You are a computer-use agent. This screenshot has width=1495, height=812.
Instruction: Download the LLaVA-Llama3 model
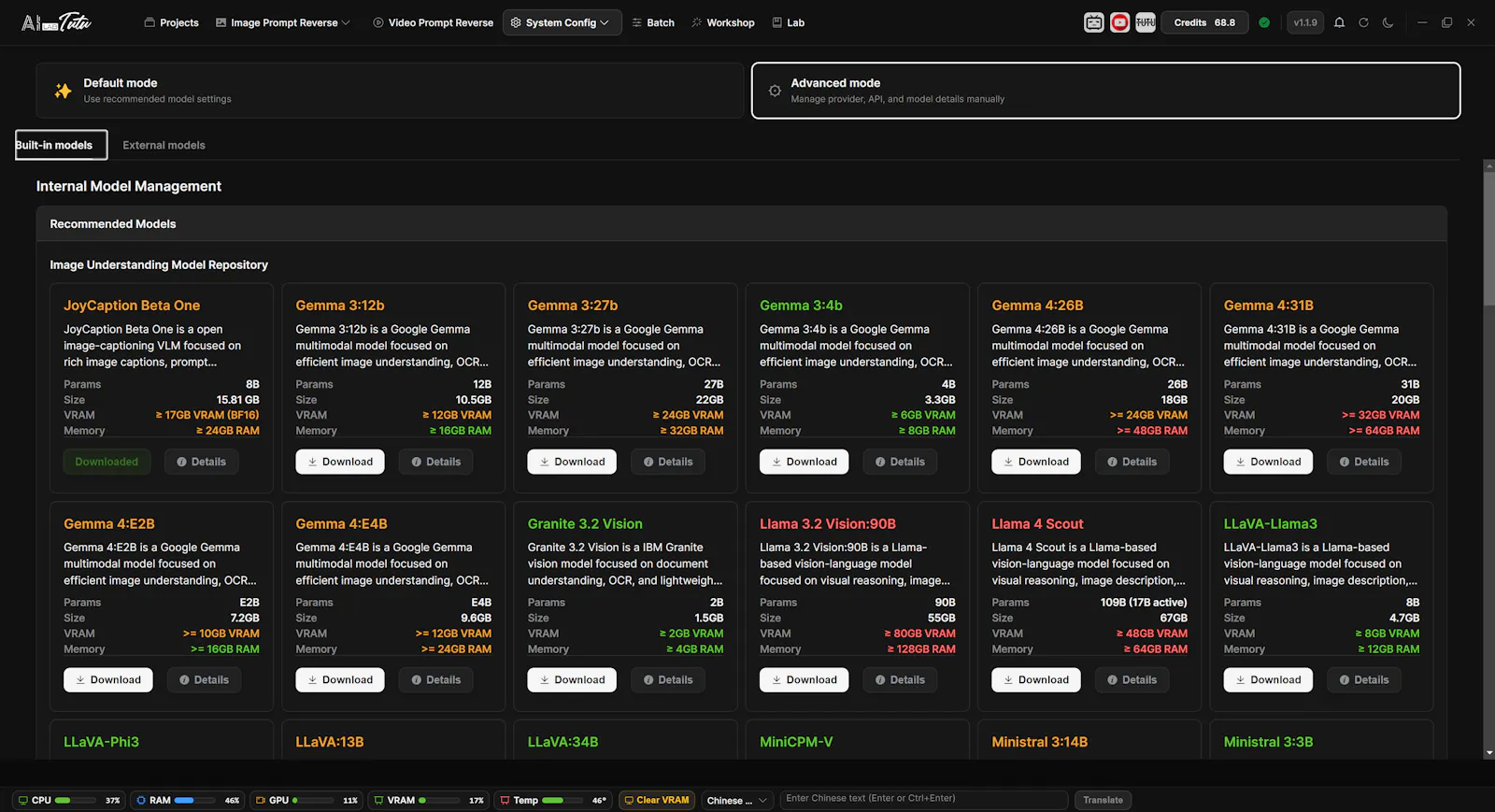(1268, 680)
